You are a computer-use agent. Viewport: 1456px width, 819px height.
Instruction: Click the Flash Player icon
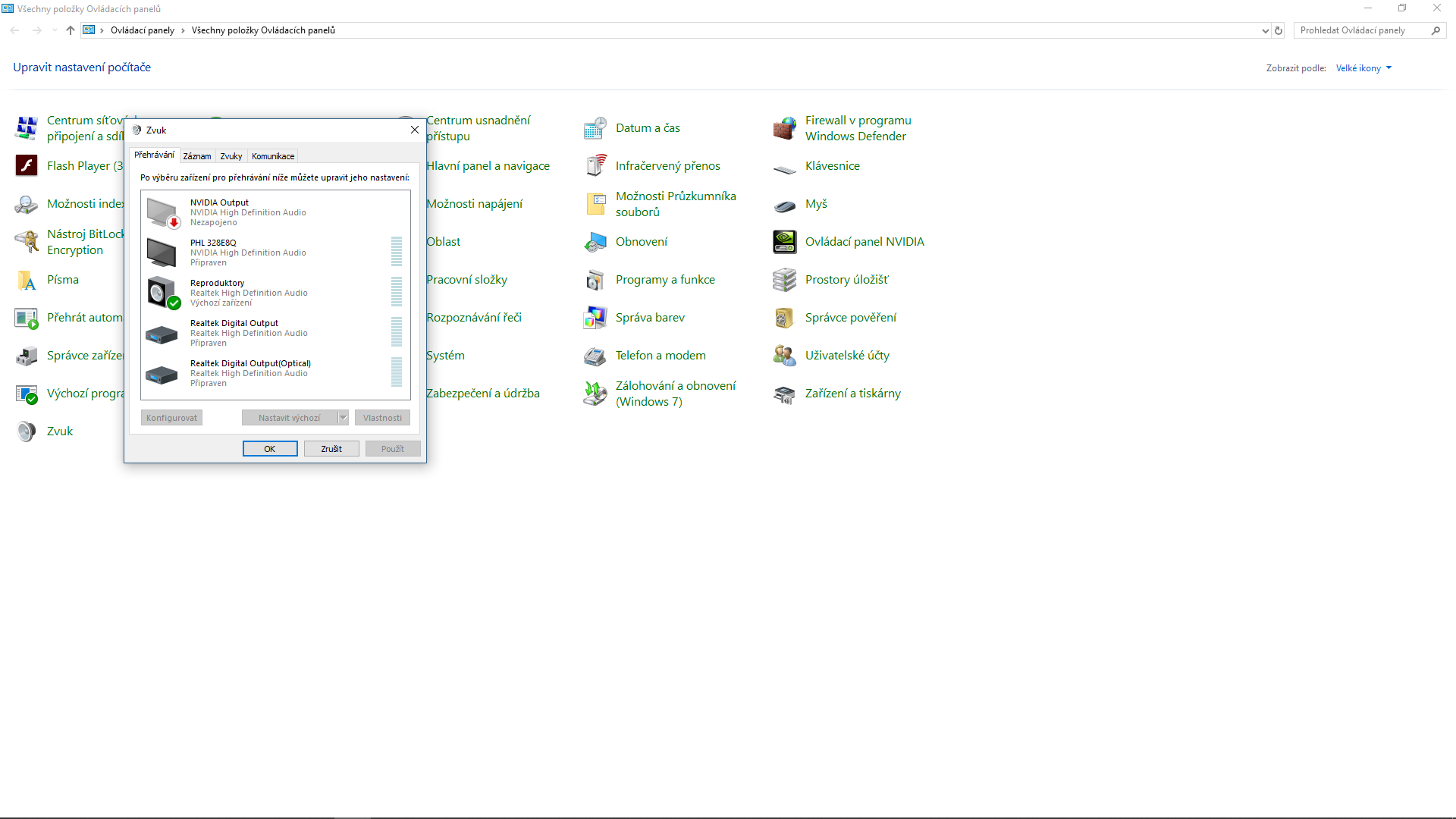27,166
